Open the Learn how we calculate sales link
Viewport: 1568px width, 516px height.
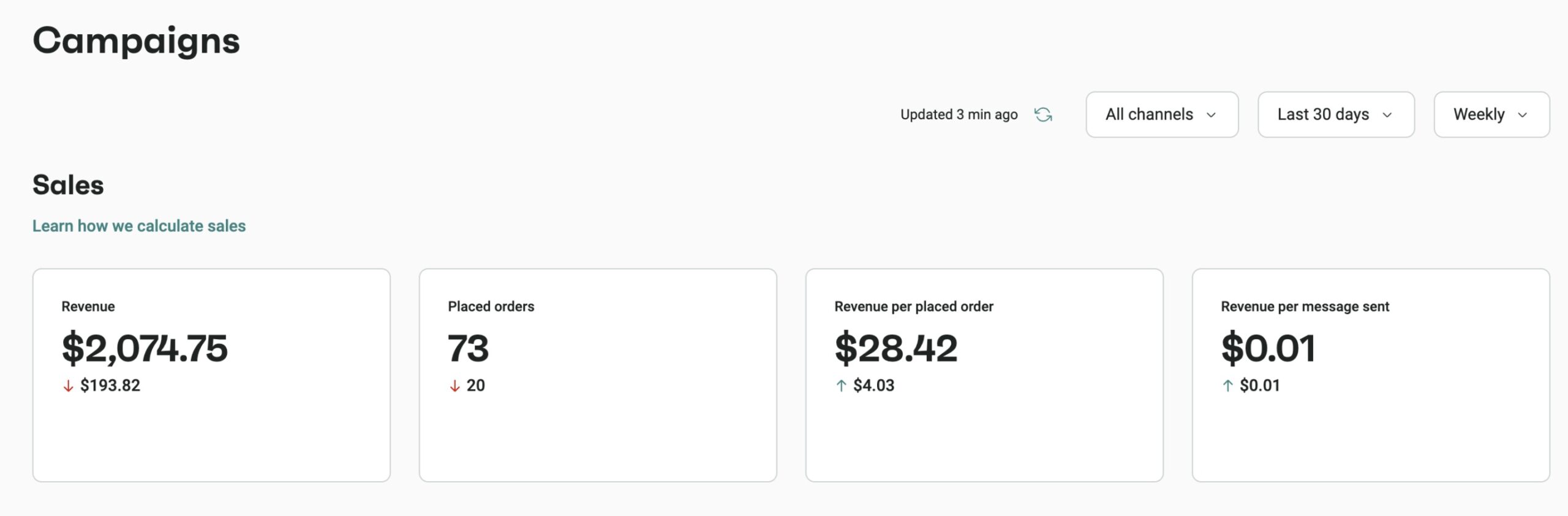[139, 225]
